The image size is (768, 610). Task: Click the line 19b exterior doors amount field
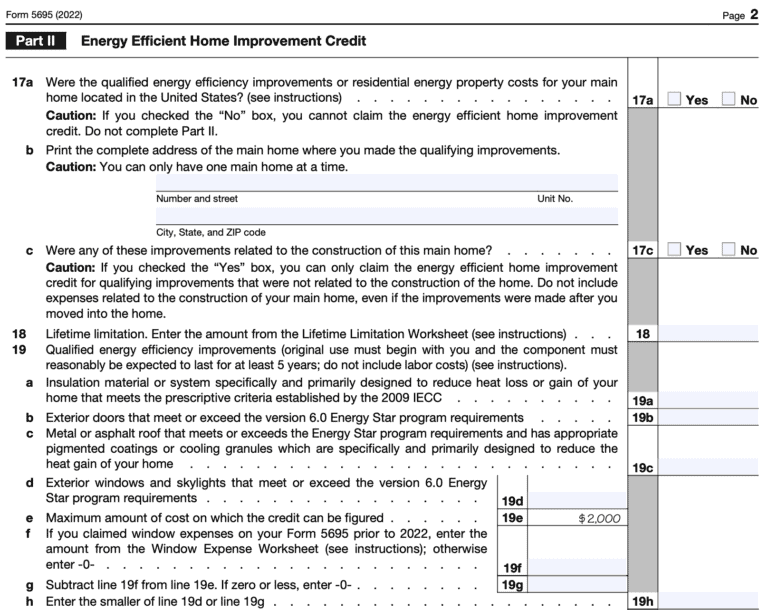(709, 416)
